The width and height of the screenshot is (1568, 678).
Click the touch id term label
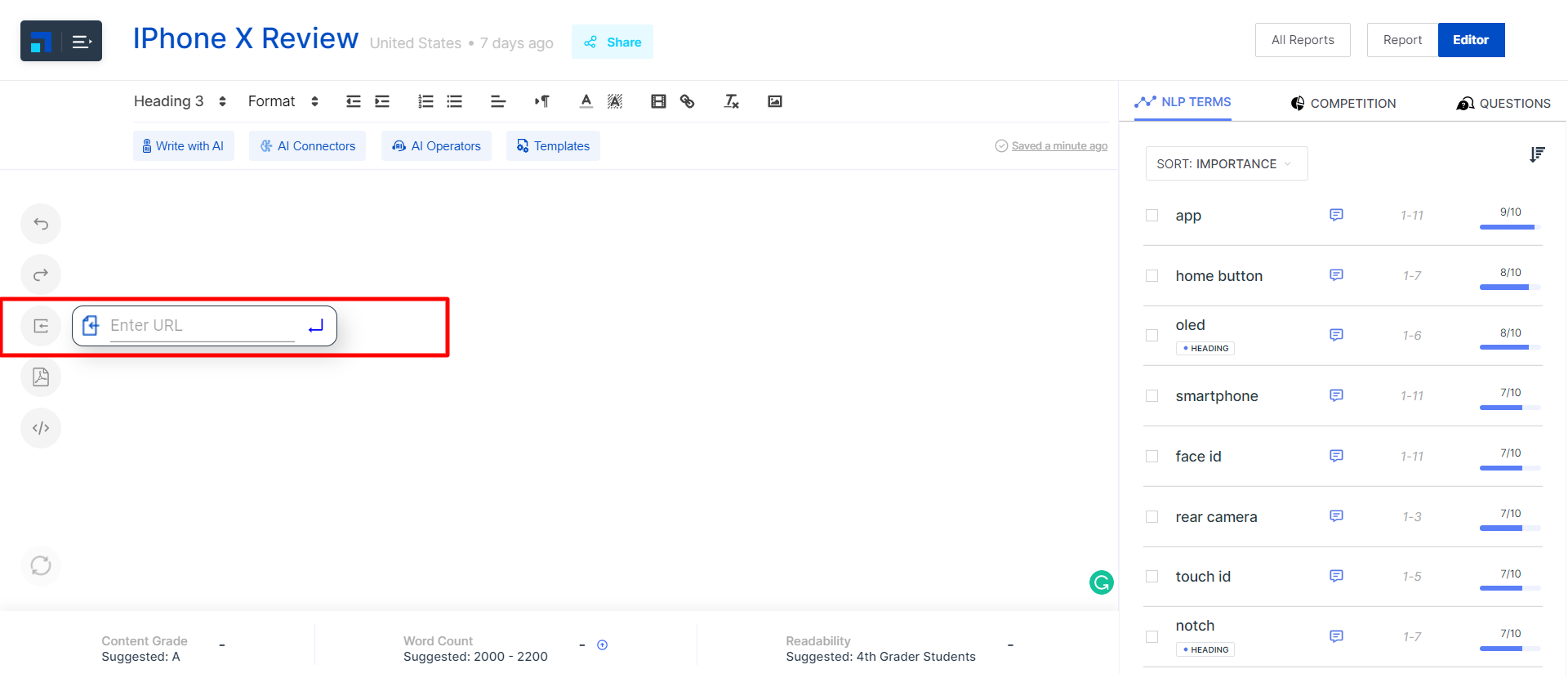pyautogui.click(x=1203, y=577)
